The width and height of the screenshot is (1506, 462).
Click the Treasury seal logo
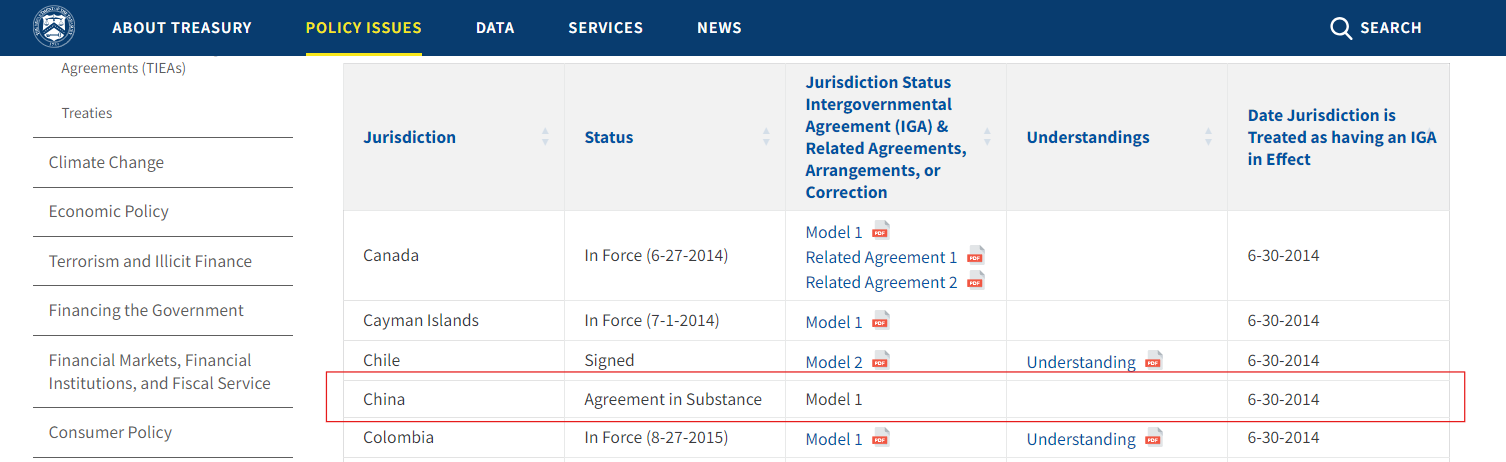(x=54, y=27)
